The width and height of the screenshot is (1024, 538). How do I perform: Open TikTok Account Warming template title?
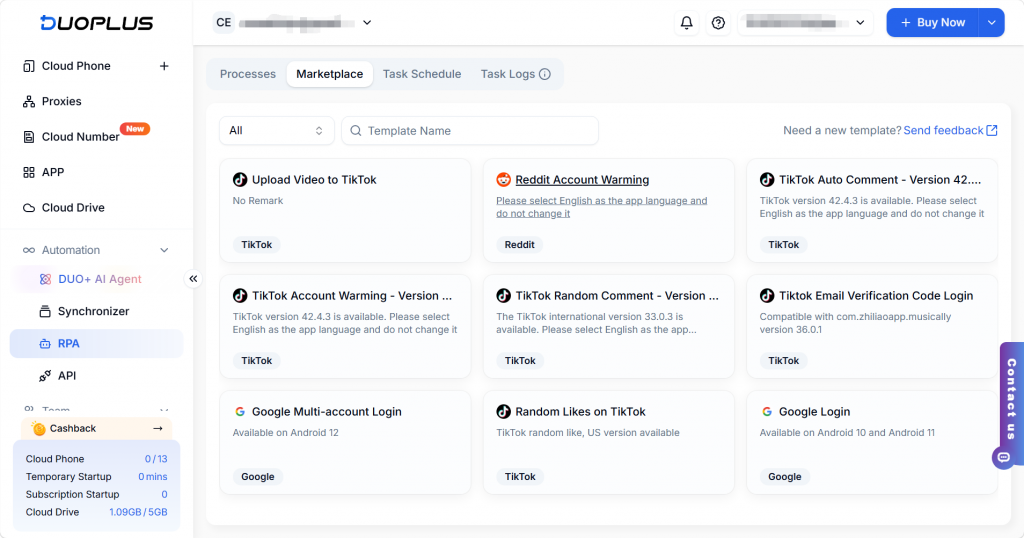tap(352, 296)
